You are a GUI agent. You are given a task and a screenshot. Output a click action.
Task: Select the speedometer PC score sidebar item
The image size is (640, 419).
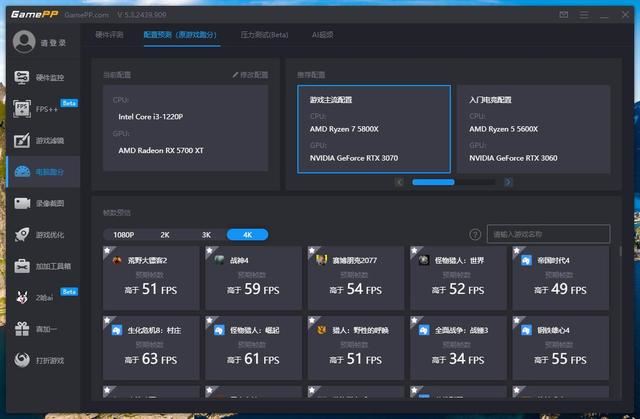44,172
